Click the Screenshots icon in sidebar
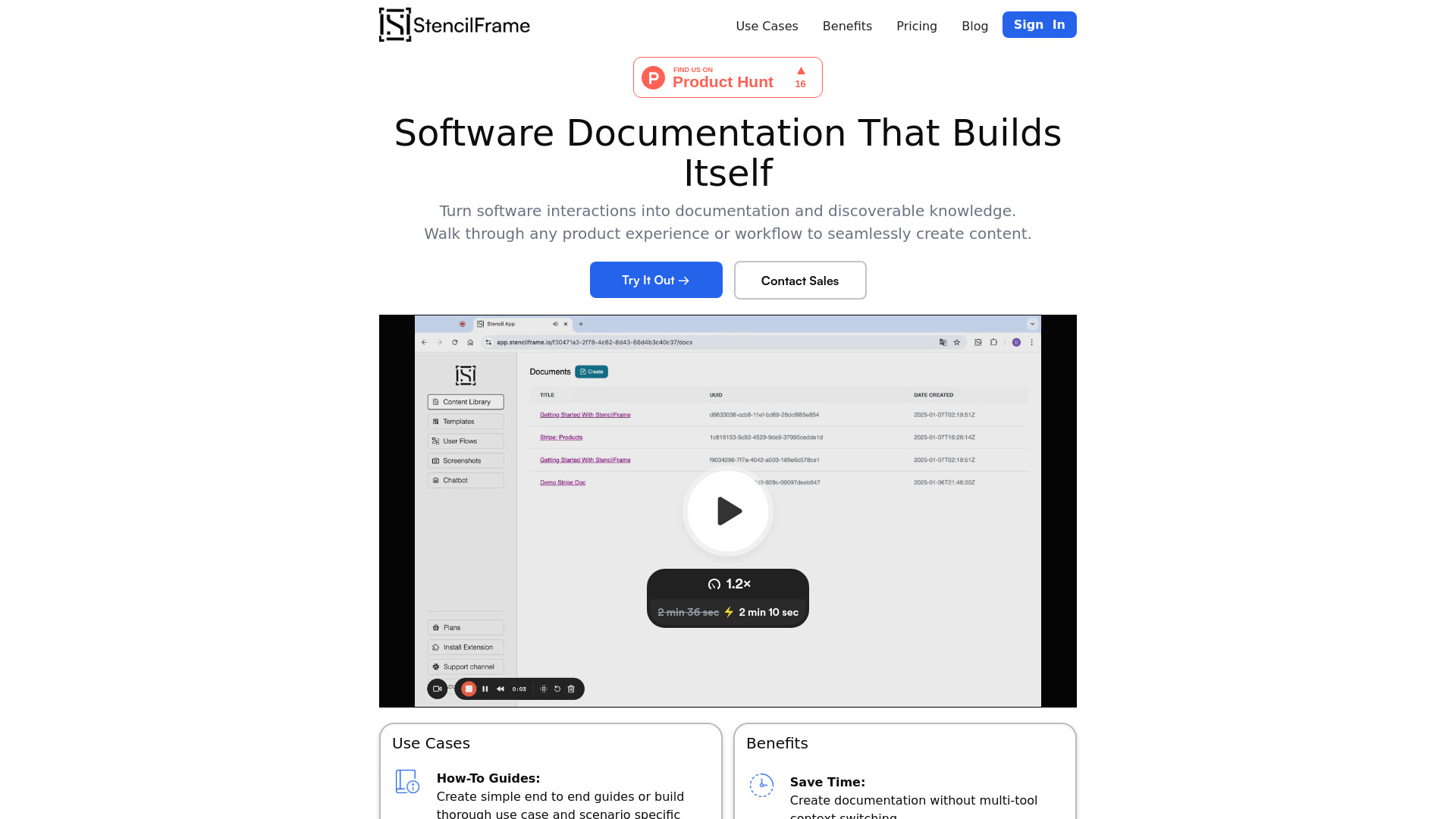Image resolution: width=1456 pixels, height=819 pixels. tap(435, 461)
